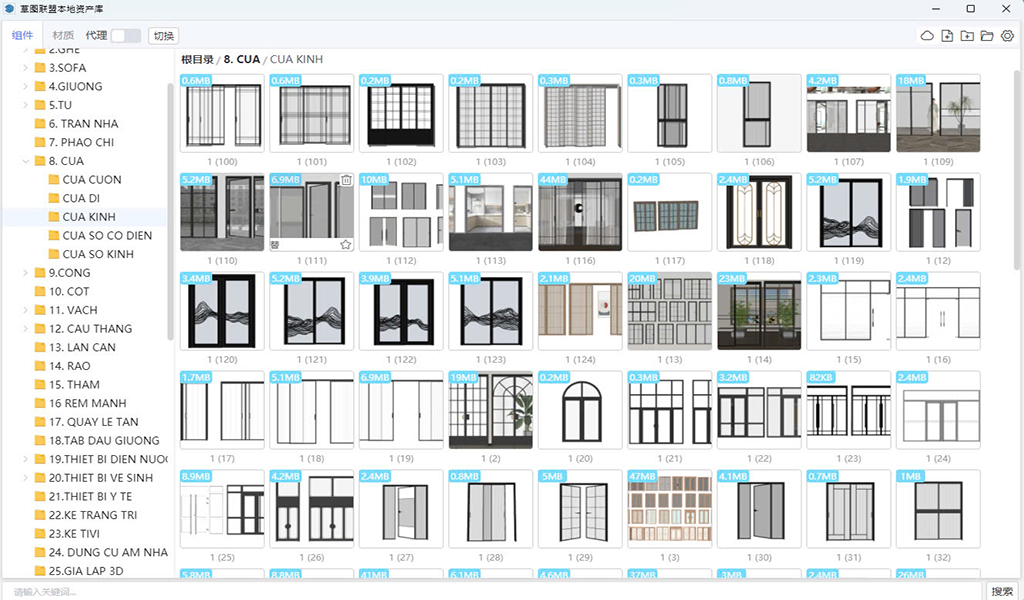Click the add new folder icon
The height and width of the screenshot is (600, 1024).
coord(967,36)
